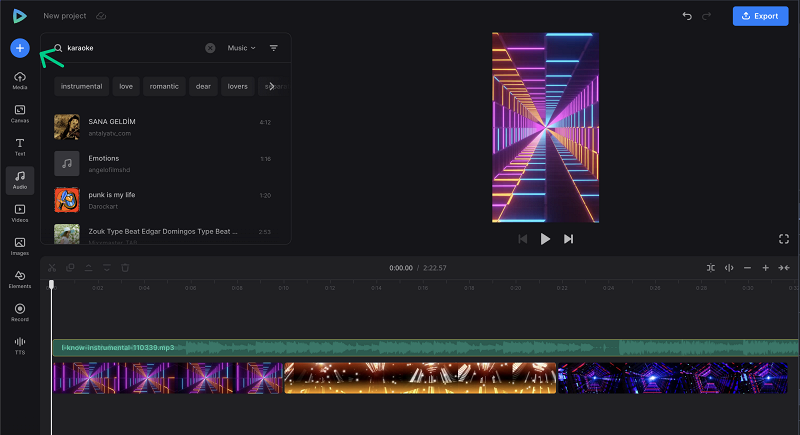The height and width of the screenshot is (435, 800).
Task: Fit the timeline to screen width
Action: coord(784,268)
